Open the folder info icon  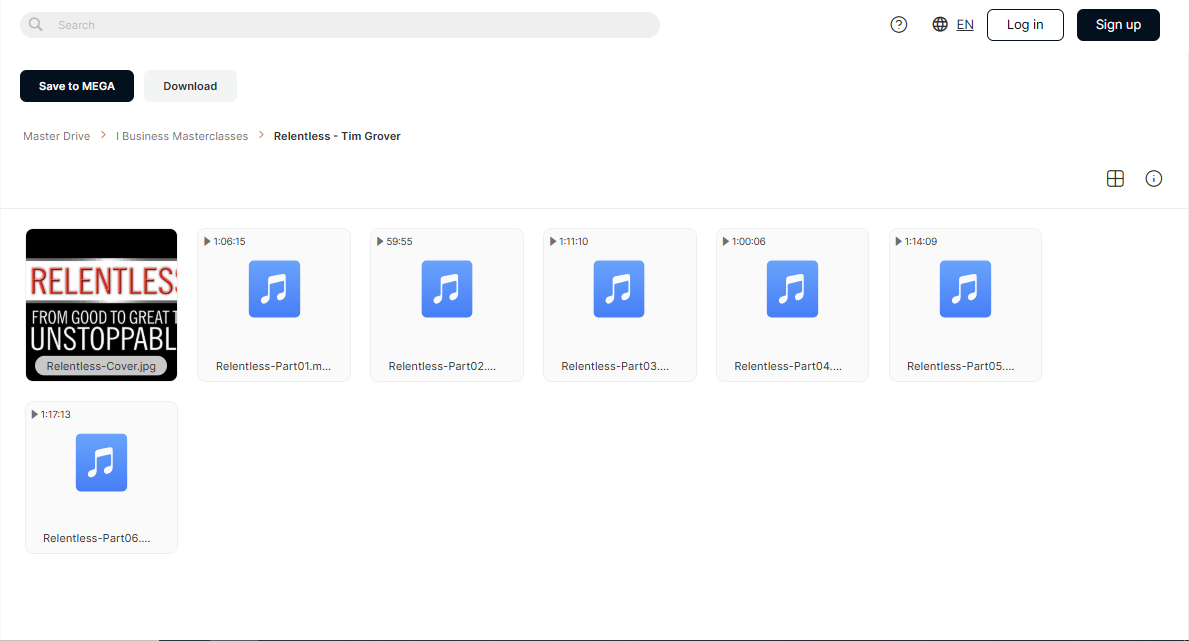click(x=1153, y=178)
